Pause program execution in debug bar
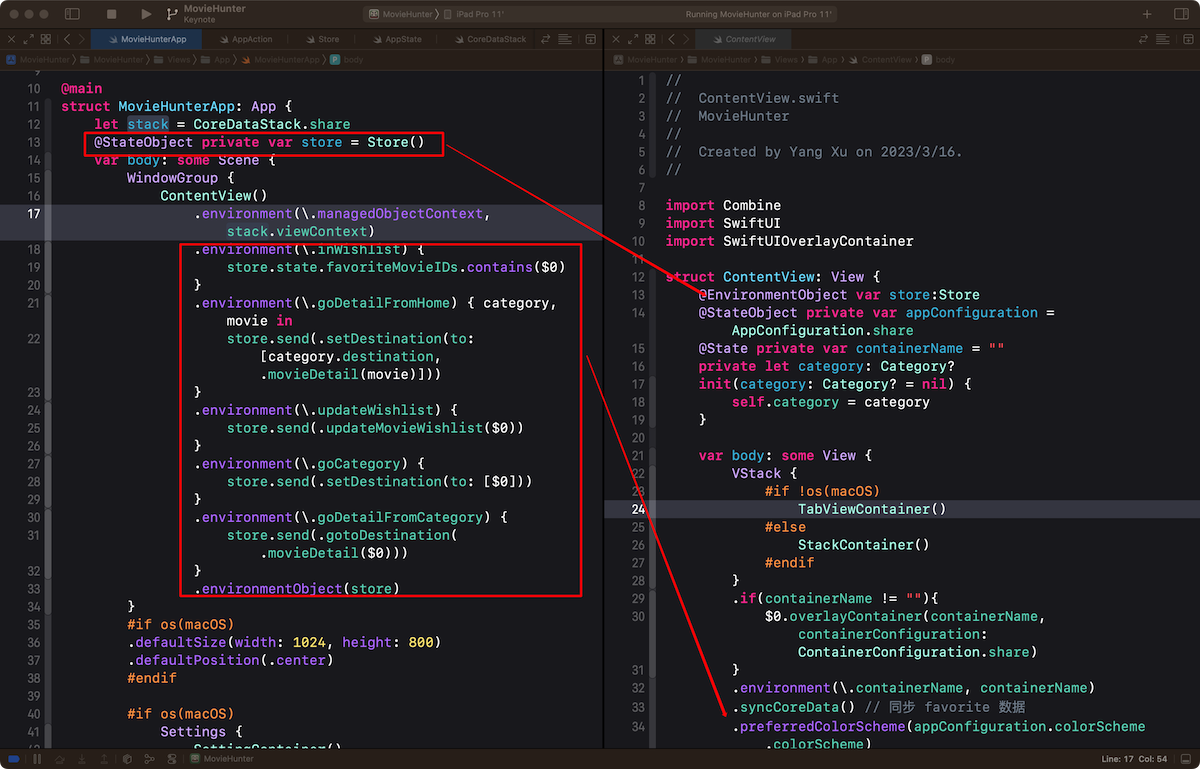The width and height of the screenshot is (1200, 769). [37, 759]
